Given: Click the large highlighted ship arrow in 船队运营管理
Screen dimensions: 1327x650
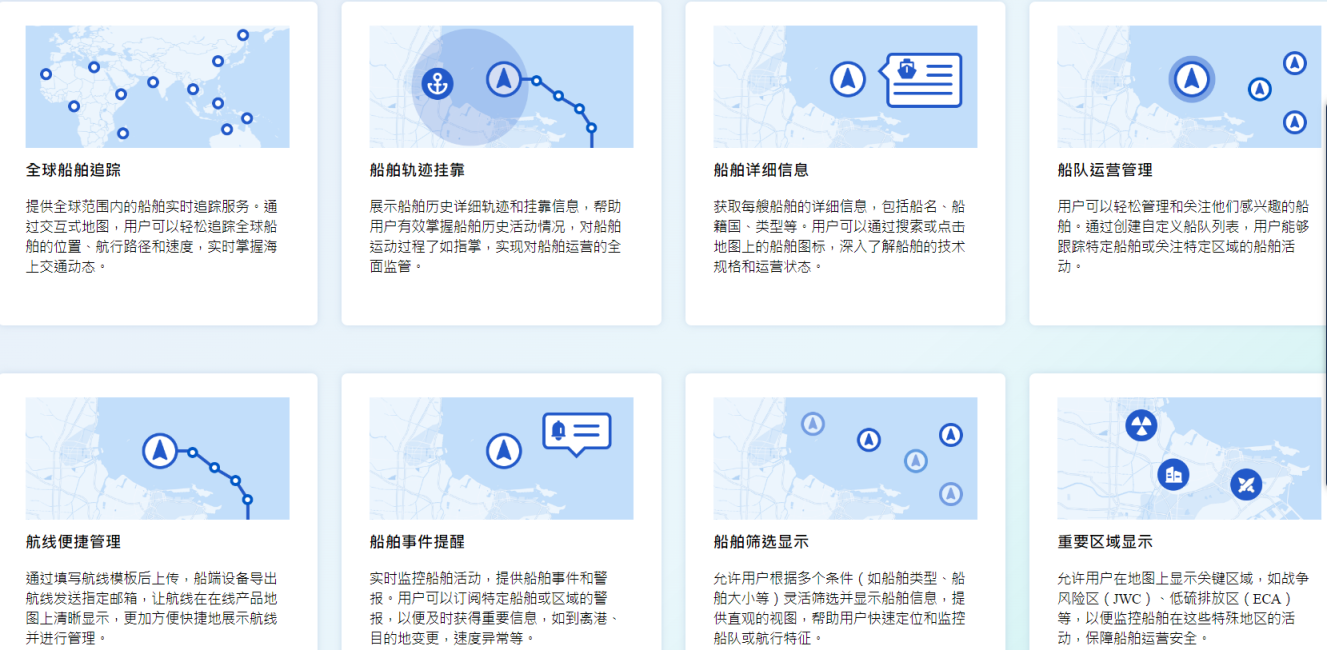Looking at the screenshot, I should point(1191,78).
